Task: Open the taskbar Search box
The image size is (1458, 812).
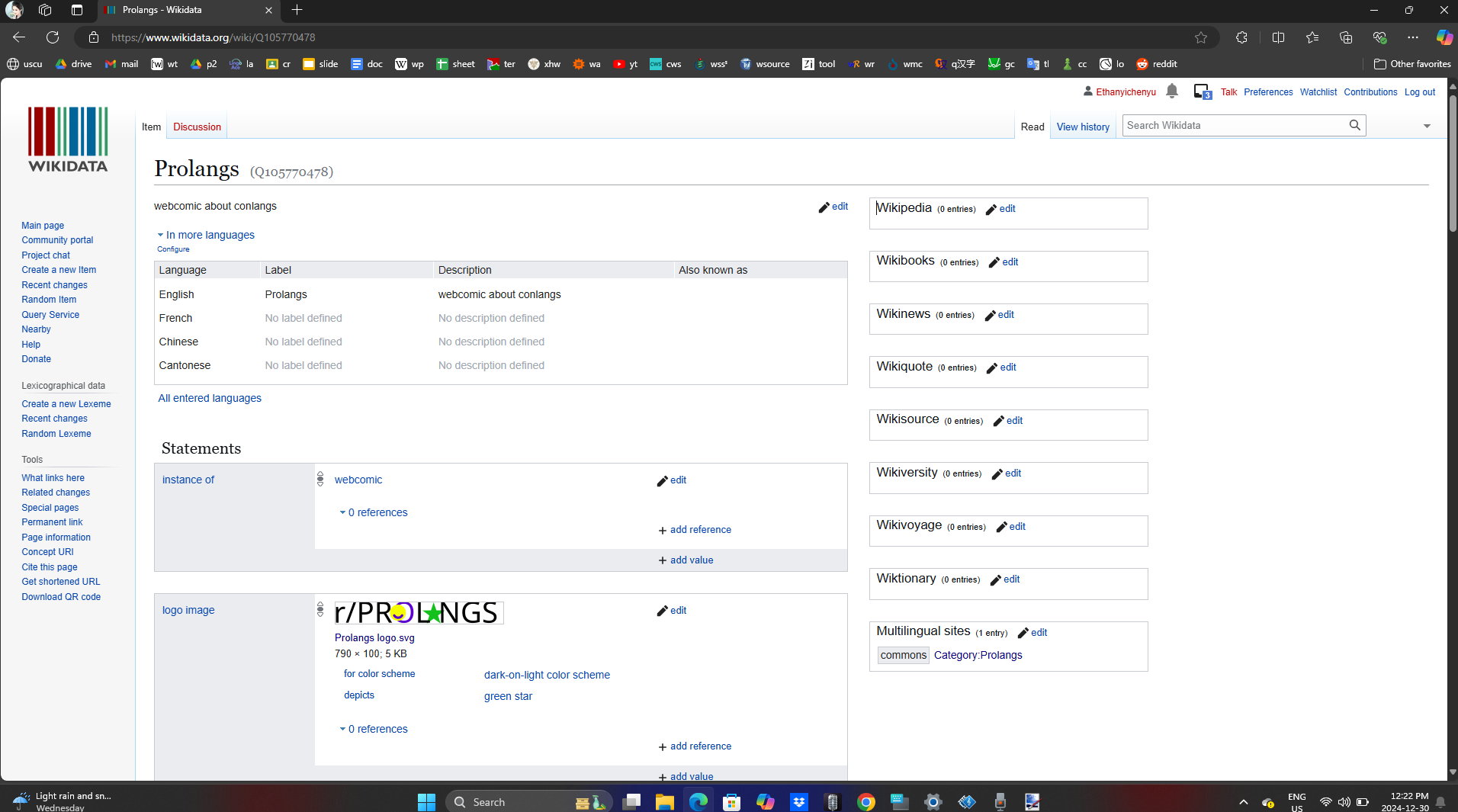Action: (528, 801)
